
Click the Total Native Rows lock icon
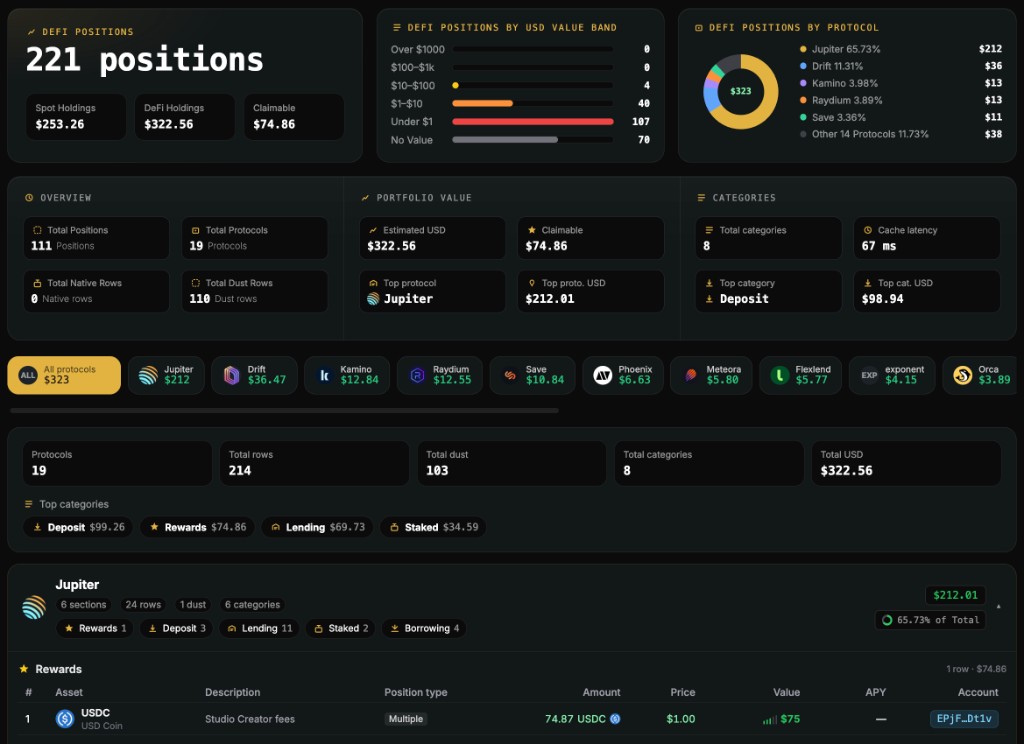[37, 283]
